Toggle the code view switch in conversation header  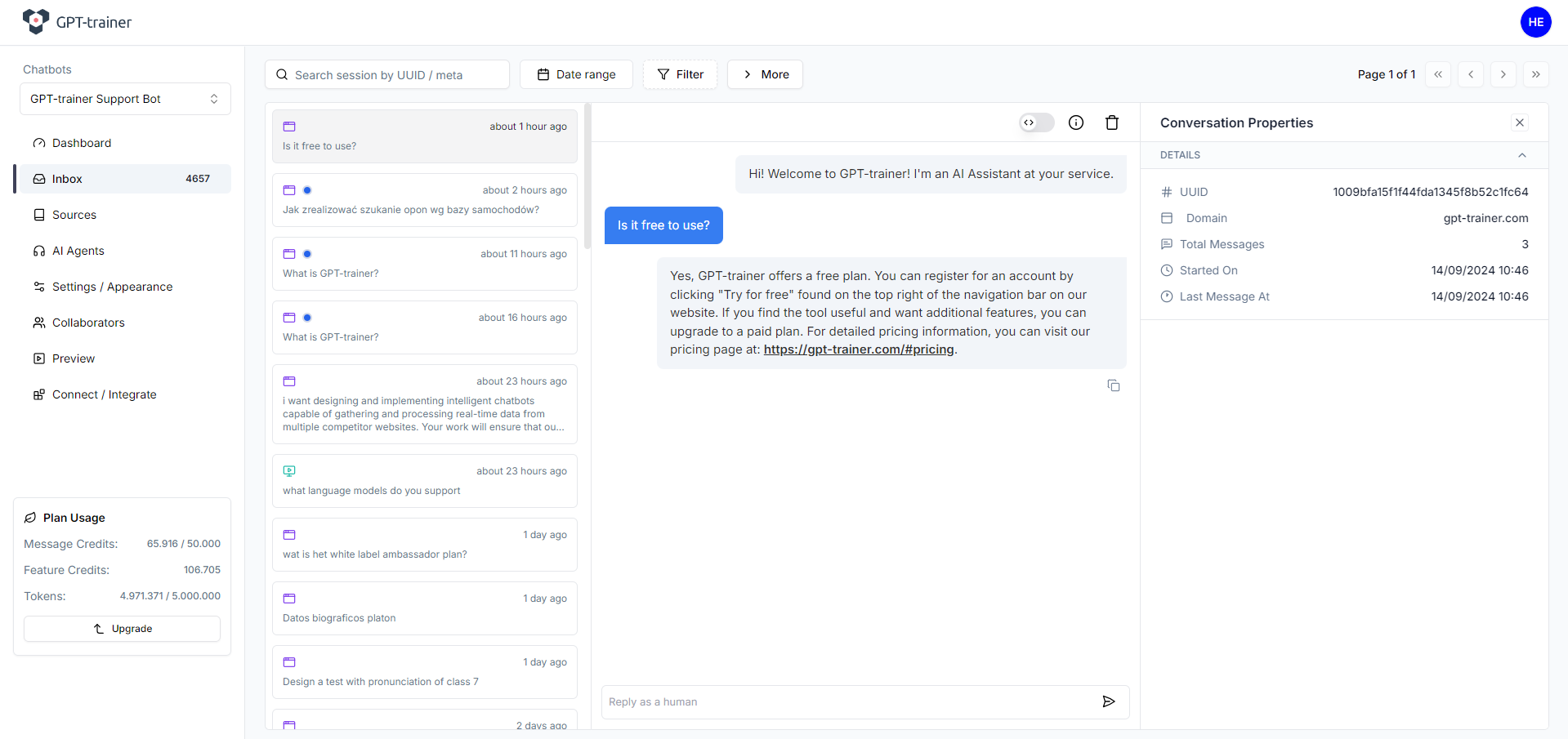tap(1037, 122)
